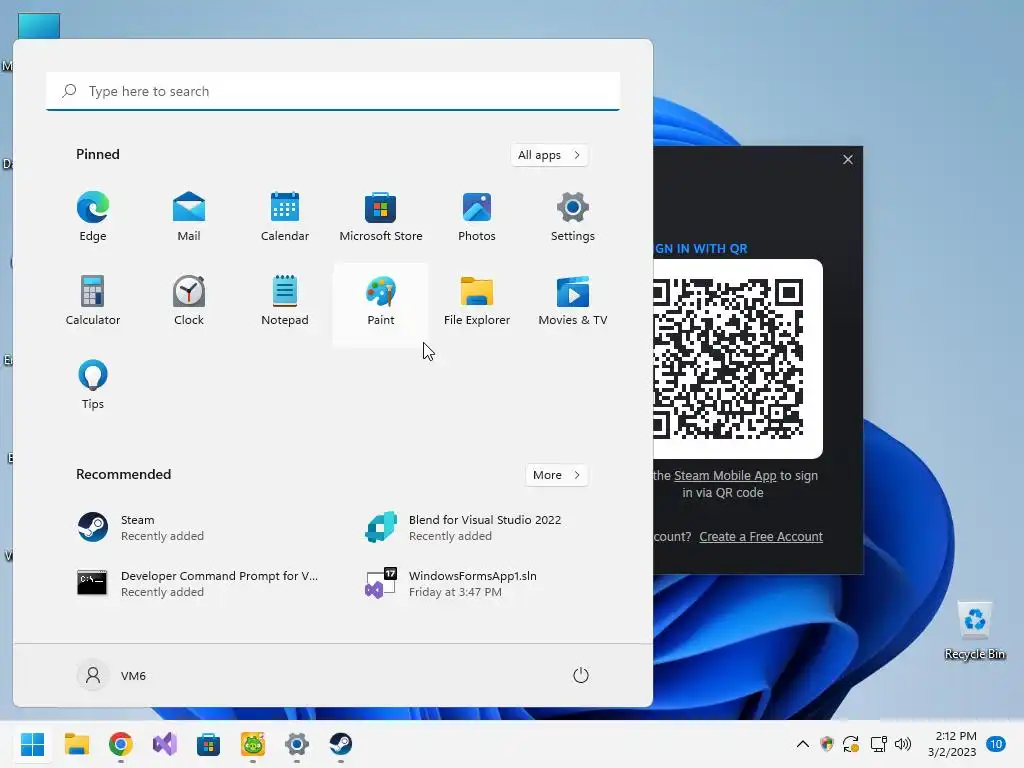Screen dimensions: 1024x768
Task: Open Microsoft Store from the taskbar
Action: (208, 744)
